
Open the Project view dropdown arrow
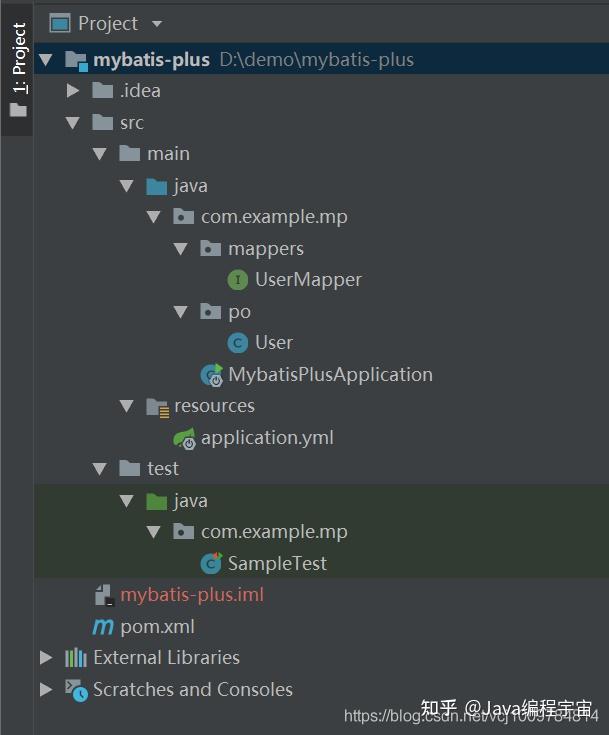[157, 23]
